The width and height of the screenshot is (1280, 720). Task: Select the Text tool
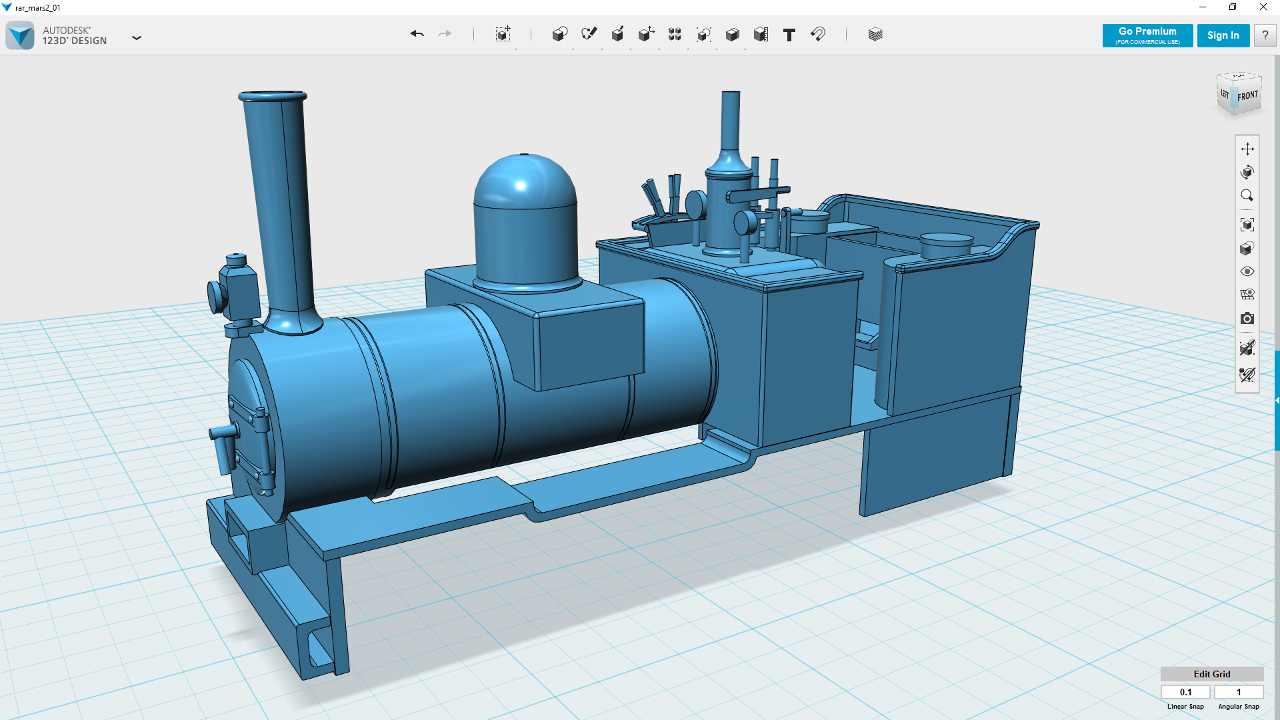[x=789, y=34]
